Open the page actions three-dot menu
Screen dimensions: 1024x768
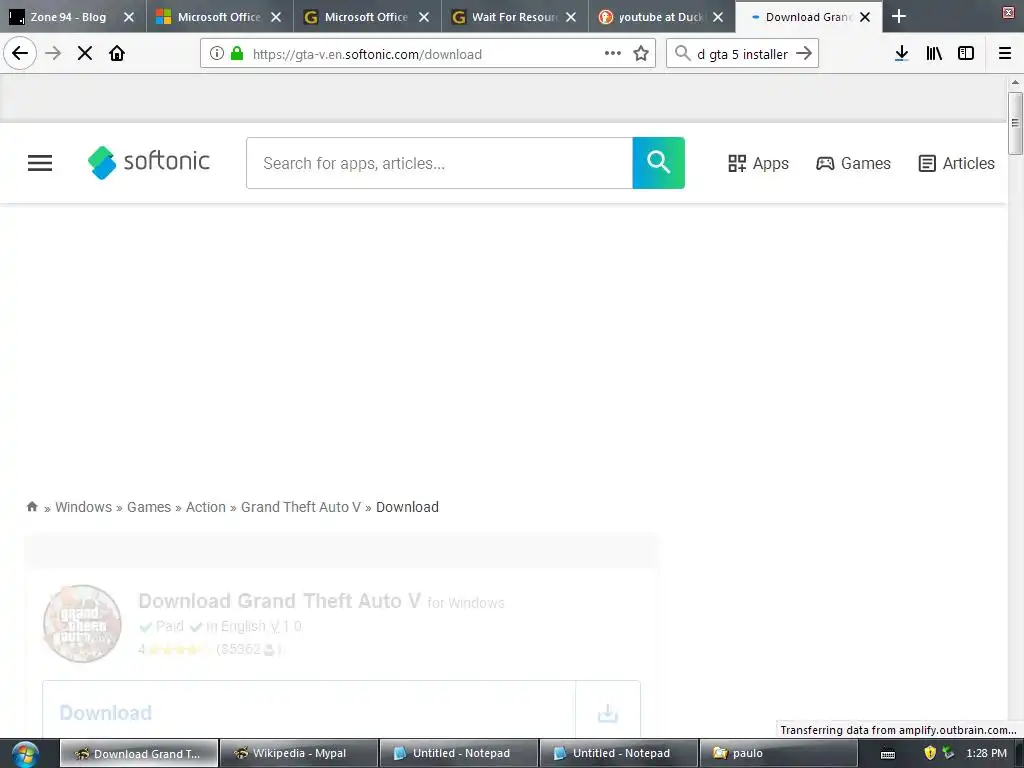[x=613, y=54]
